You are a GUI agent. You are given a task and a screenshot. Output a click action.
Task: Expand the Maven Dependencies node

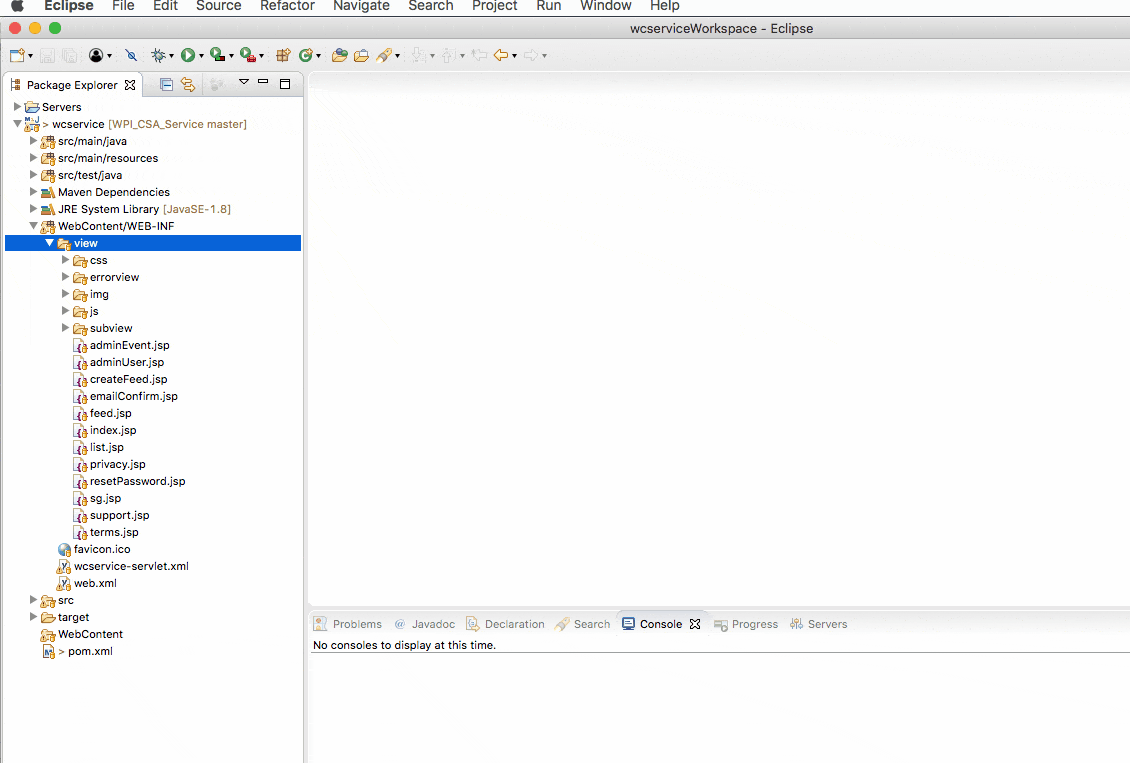click(33, 192)
